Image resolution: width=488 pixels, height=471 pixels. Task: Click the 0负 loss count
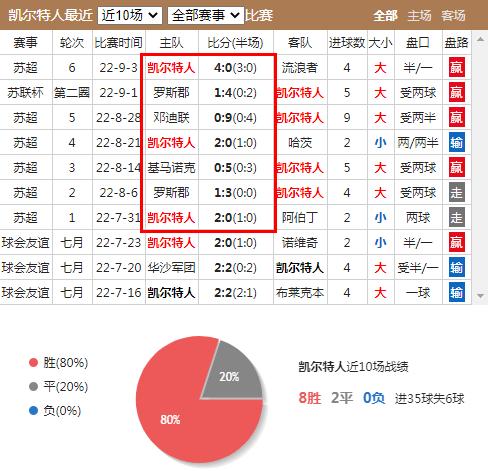coord(374,398)
